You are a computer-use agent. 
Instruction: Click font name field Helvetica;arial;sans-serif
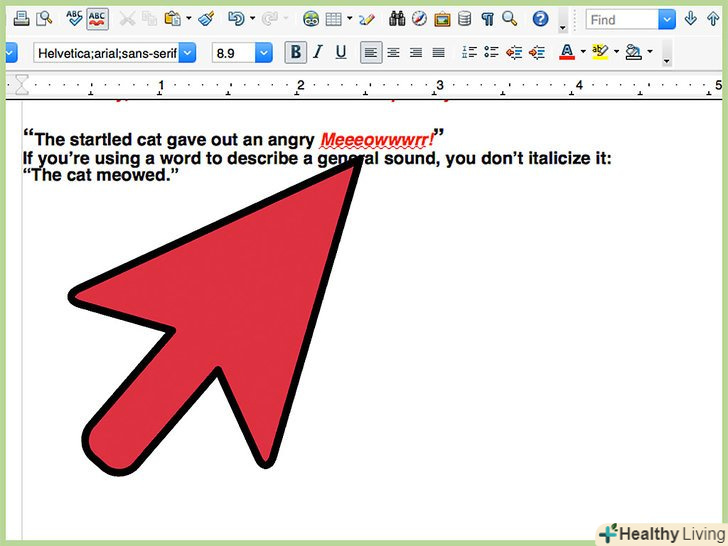coord(106,53)
